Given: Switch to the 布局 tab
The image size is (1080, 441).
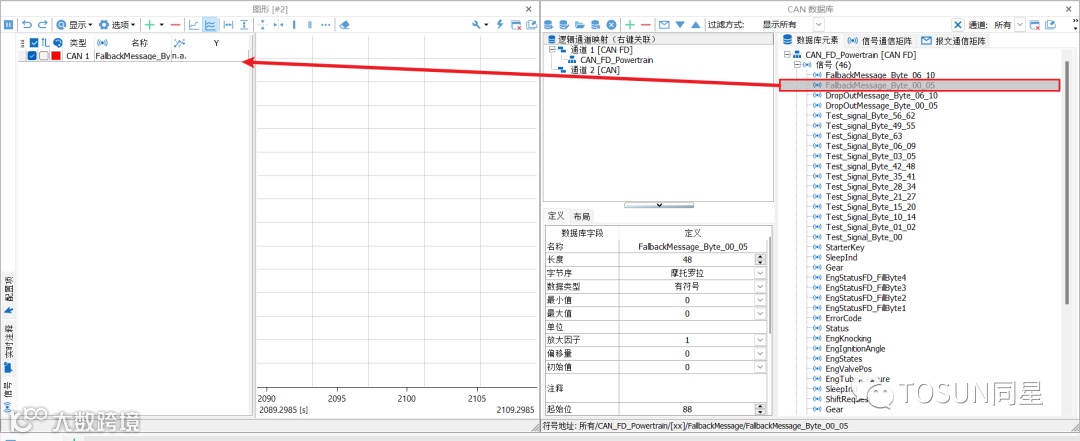Looking at the screenshot, I should click(x=582, y=216).
